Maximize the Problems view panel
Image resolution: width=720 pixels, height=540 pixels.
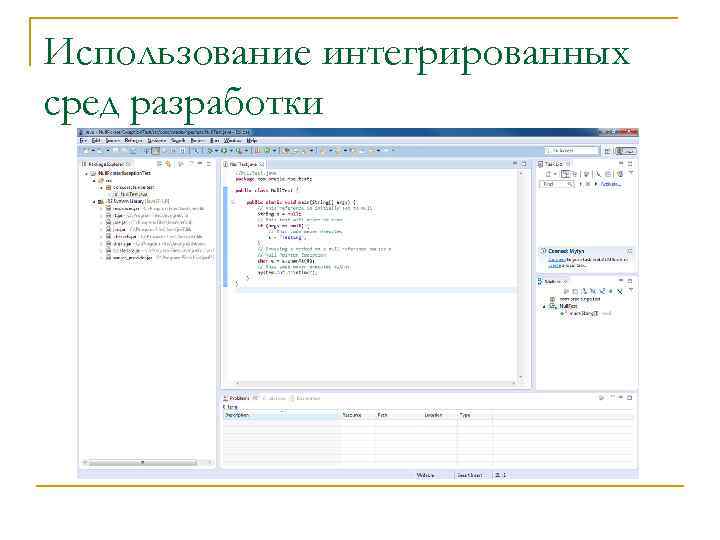pos(630,398)
